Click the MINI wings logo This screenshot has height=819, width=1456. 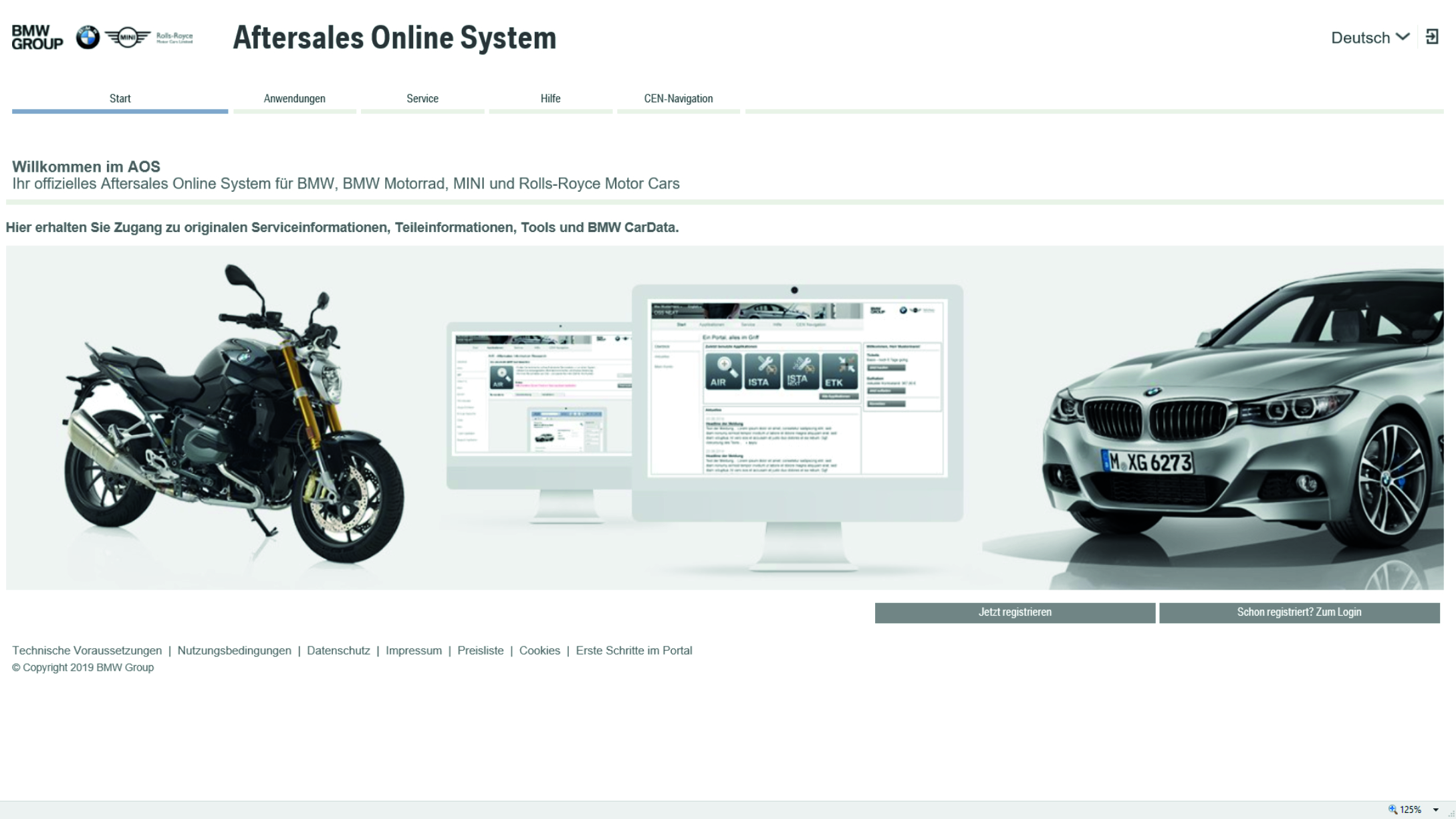click(127, 37)
